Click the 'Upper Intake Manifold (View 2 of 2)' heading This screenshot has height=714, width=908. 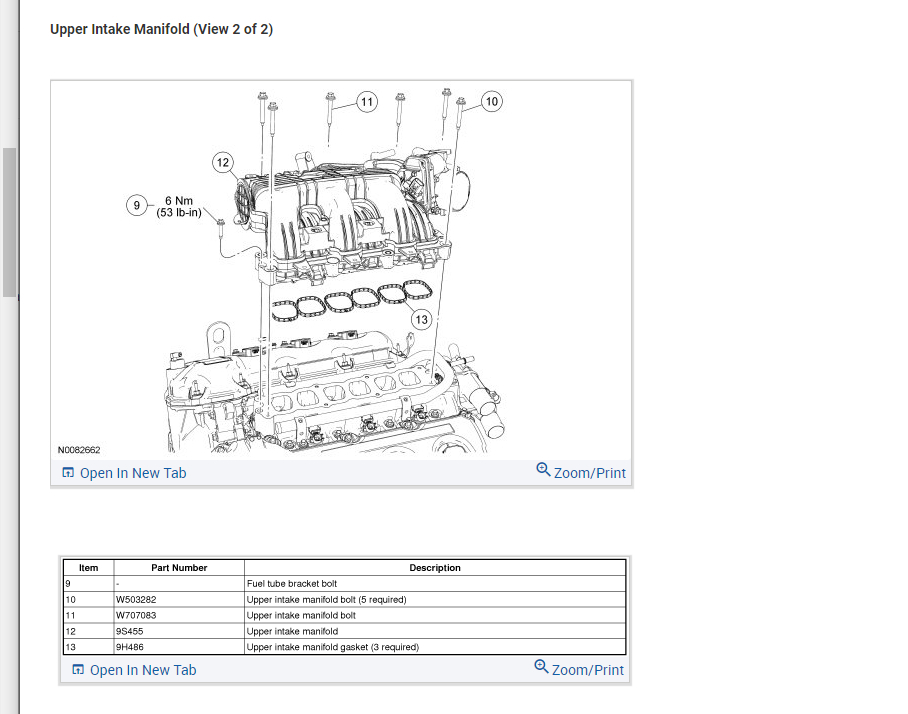[162, 29]
